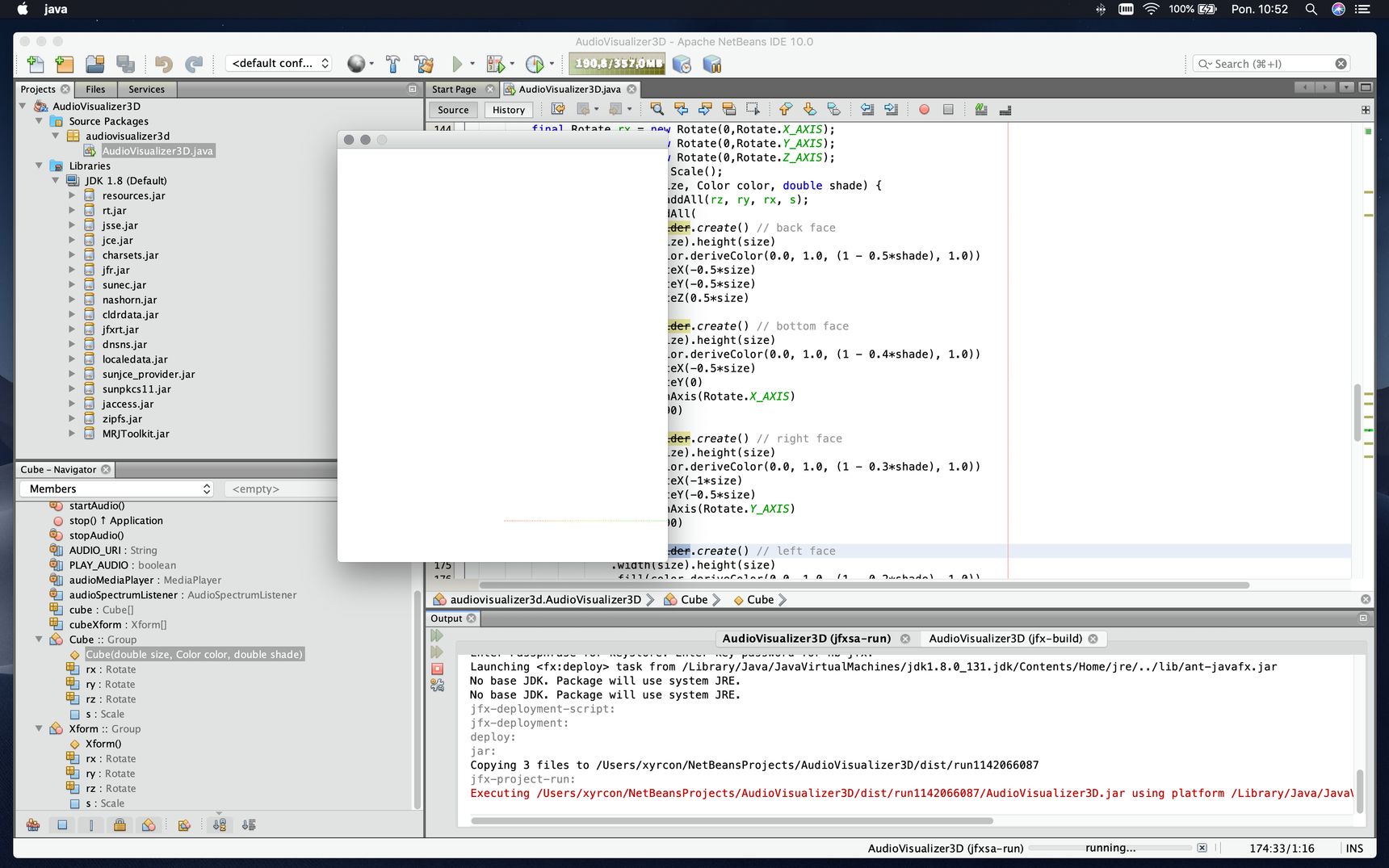This screenshot has height=868, width=1389.
Task: Find next occurrence in editor toolbar
Action: pyautogui.click(x=705, y=109)
